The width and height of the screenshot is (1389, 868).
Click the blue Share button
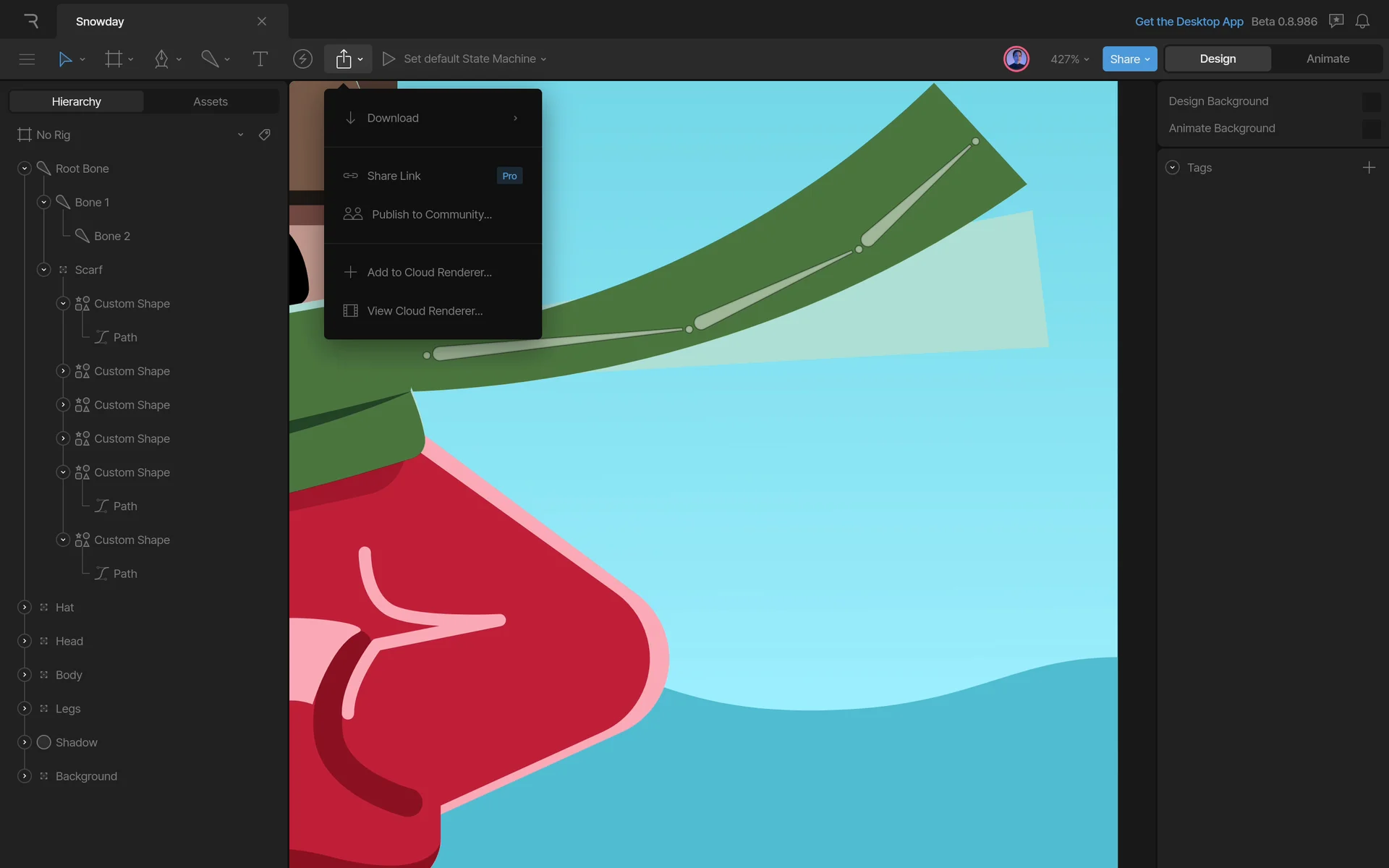1129,59
